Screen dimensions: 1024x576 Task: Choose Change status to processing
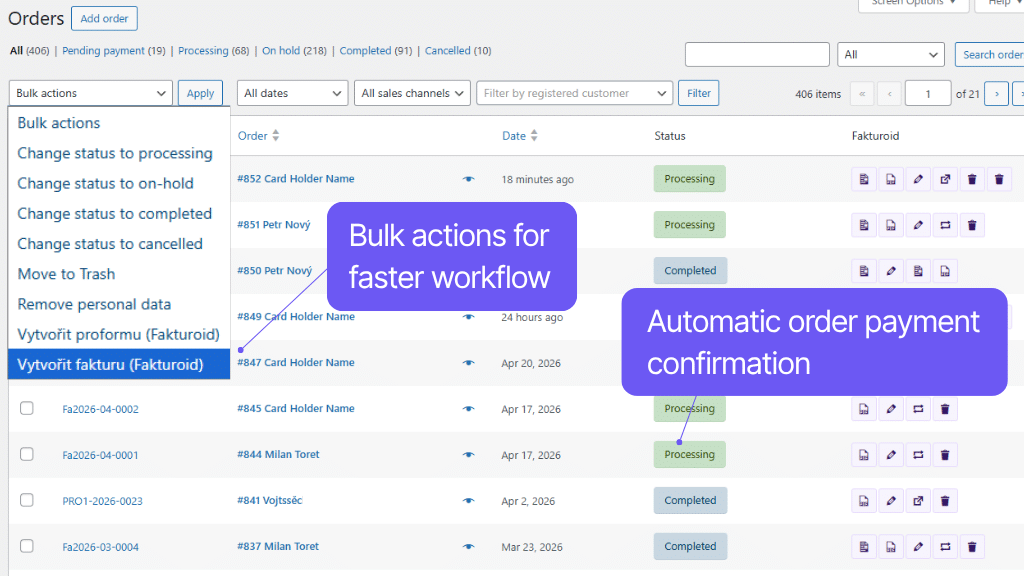pos(115,153)
